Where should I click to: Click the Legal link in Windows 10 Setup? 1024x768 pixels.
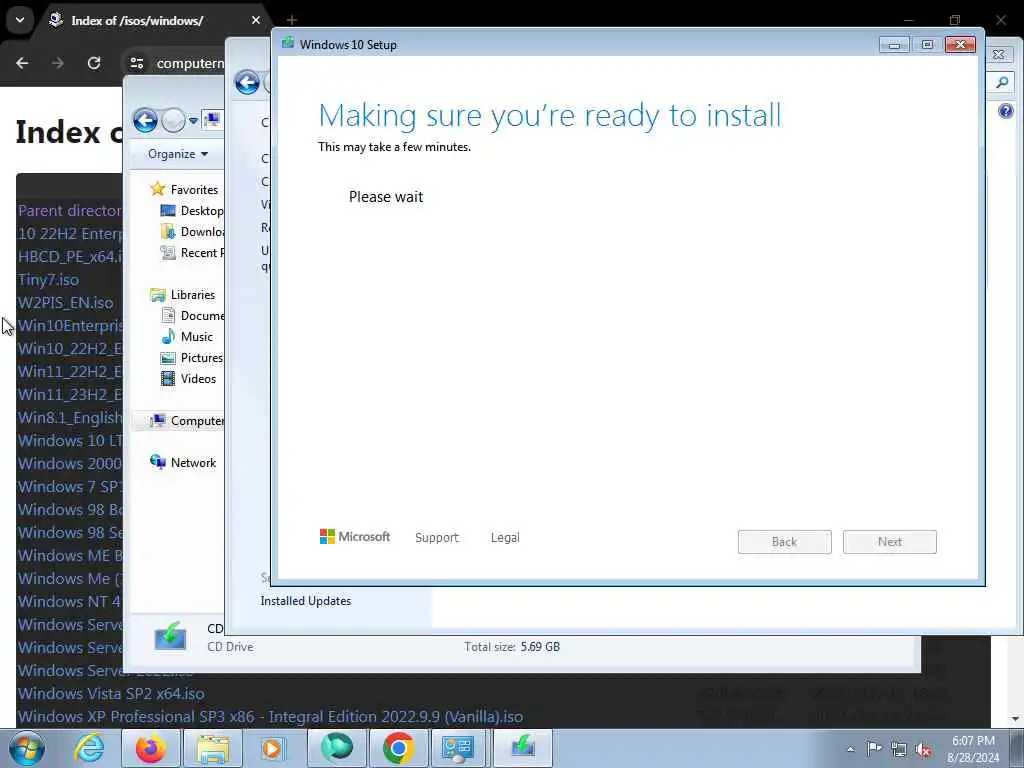[x=505, y=537]
